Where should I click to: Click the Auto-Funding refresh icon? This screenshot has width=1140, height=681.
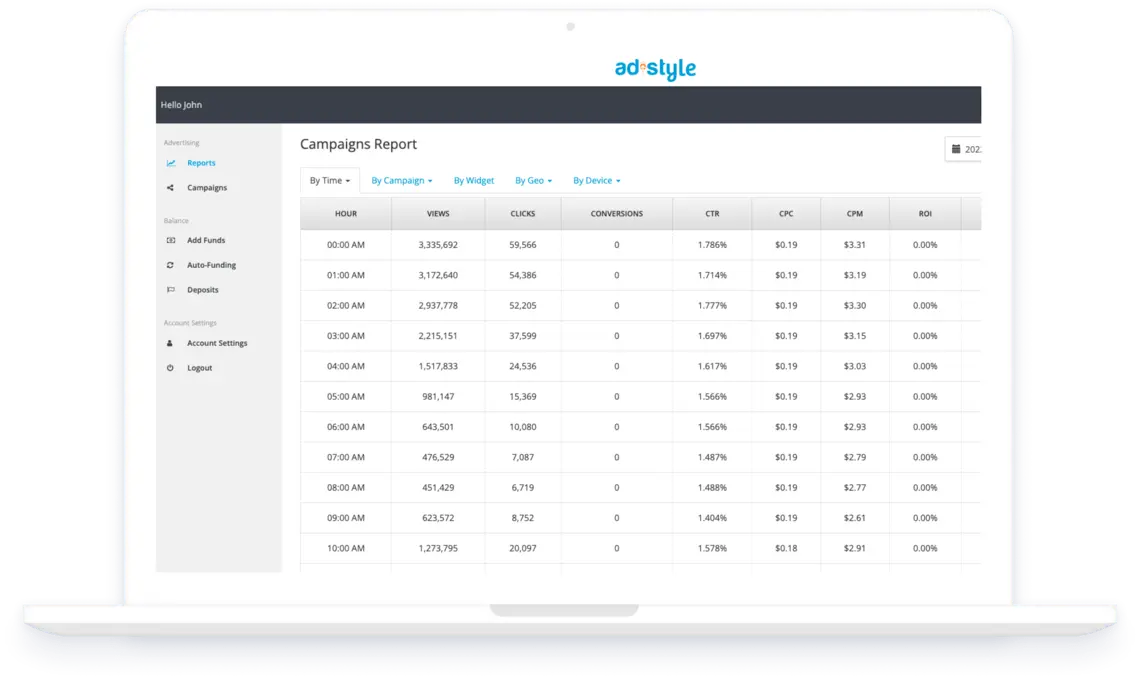tap(171, 265)
